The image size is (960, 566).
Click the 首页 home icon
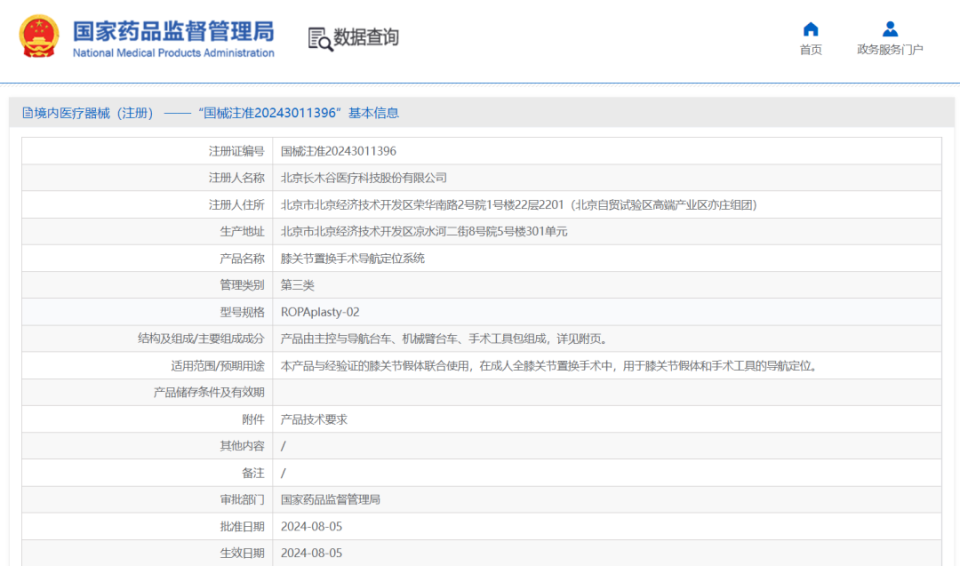(810, 29)
